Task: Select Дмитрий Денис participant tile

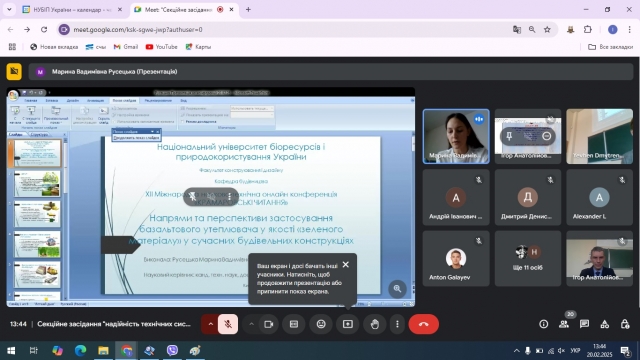Action: [528, 198]
